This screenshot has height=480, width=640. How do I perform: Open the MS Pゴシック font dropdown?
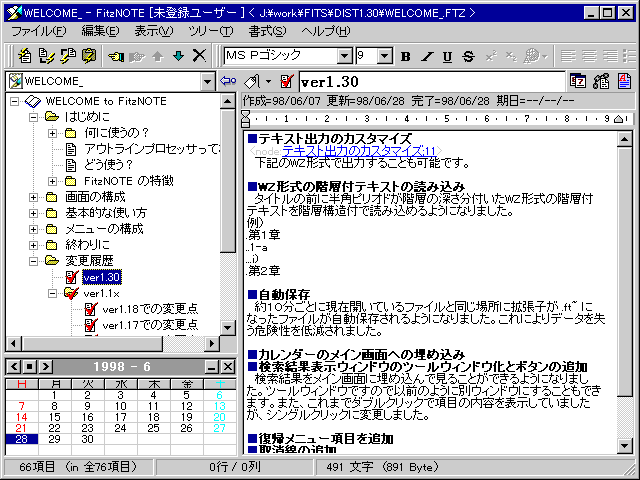pos(344,56)
